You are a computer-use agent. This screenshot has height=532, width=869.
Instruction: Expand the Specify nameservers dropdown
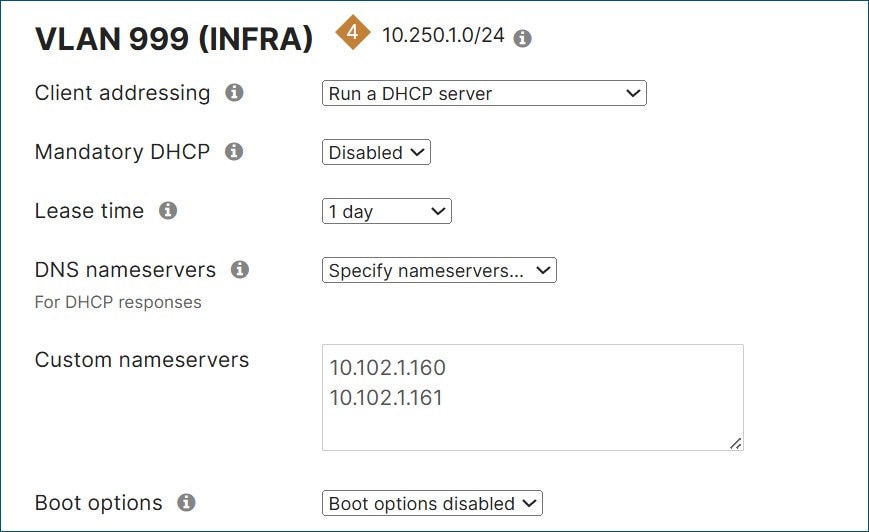click(438, 271)
